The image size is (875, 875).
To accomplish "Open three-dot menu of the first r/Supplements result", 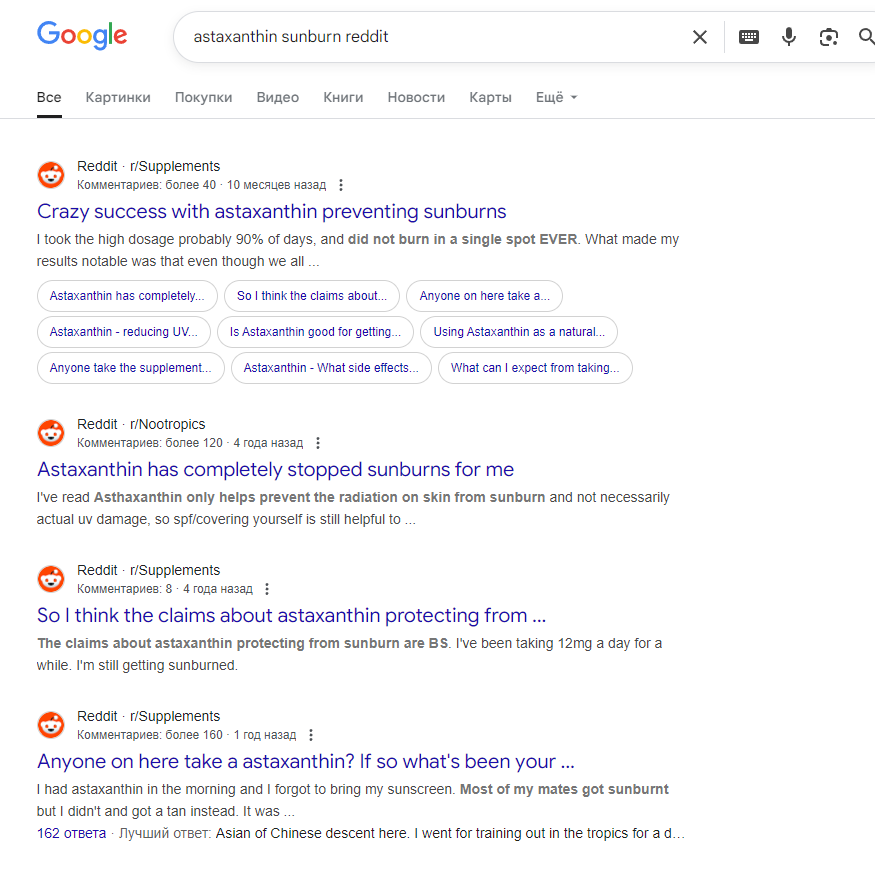I will click(341, 185).
